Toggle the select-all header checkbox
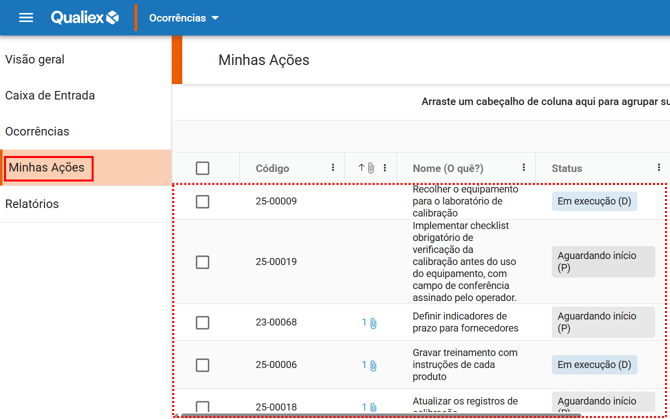Image resolution: width=670 pixels, height=419 pixels. pyautogui.click(x=203, y=168)
